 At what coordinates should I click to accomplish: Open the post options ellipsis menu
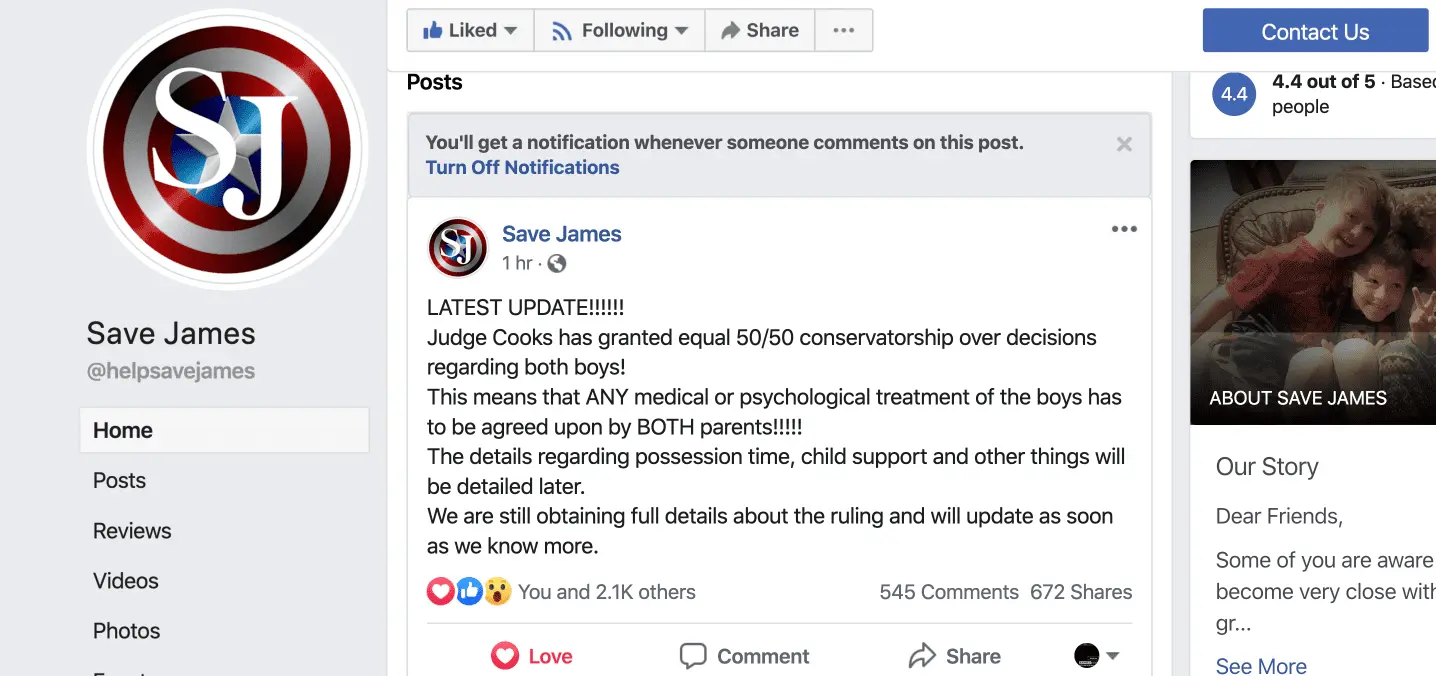(x=1124, y=229)
